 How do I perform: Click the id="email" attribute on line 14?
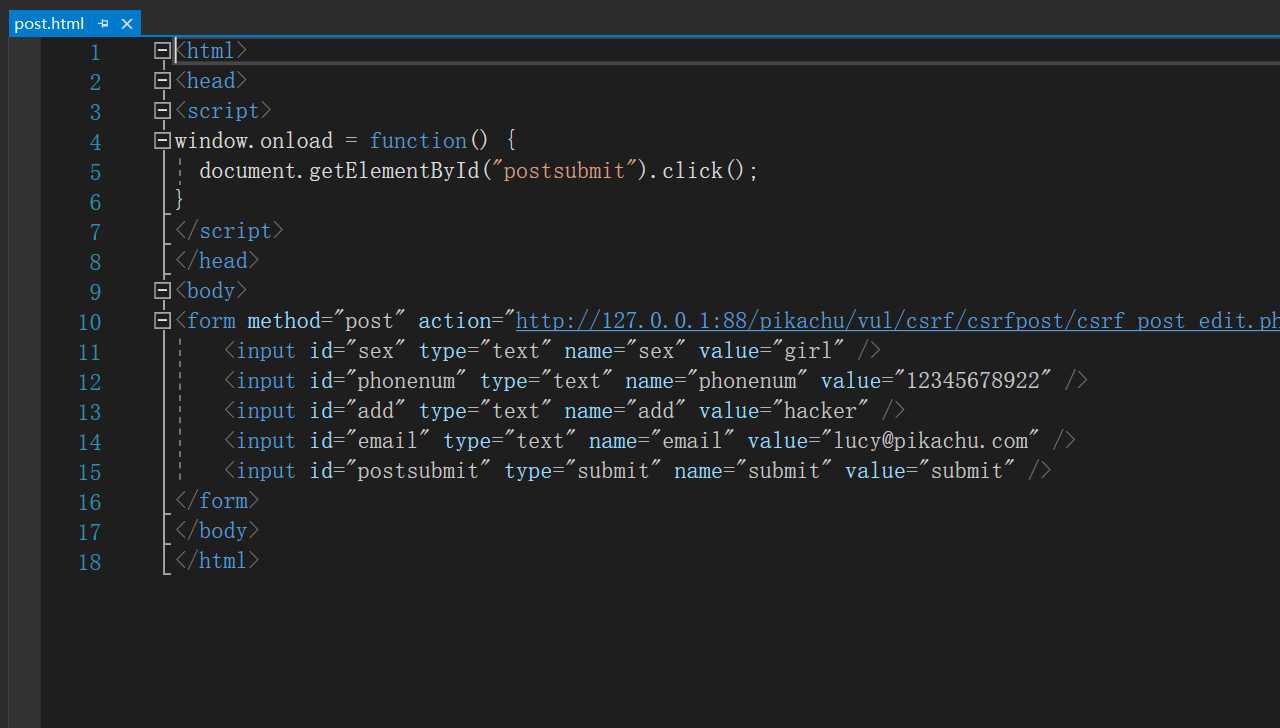(370, 440)
